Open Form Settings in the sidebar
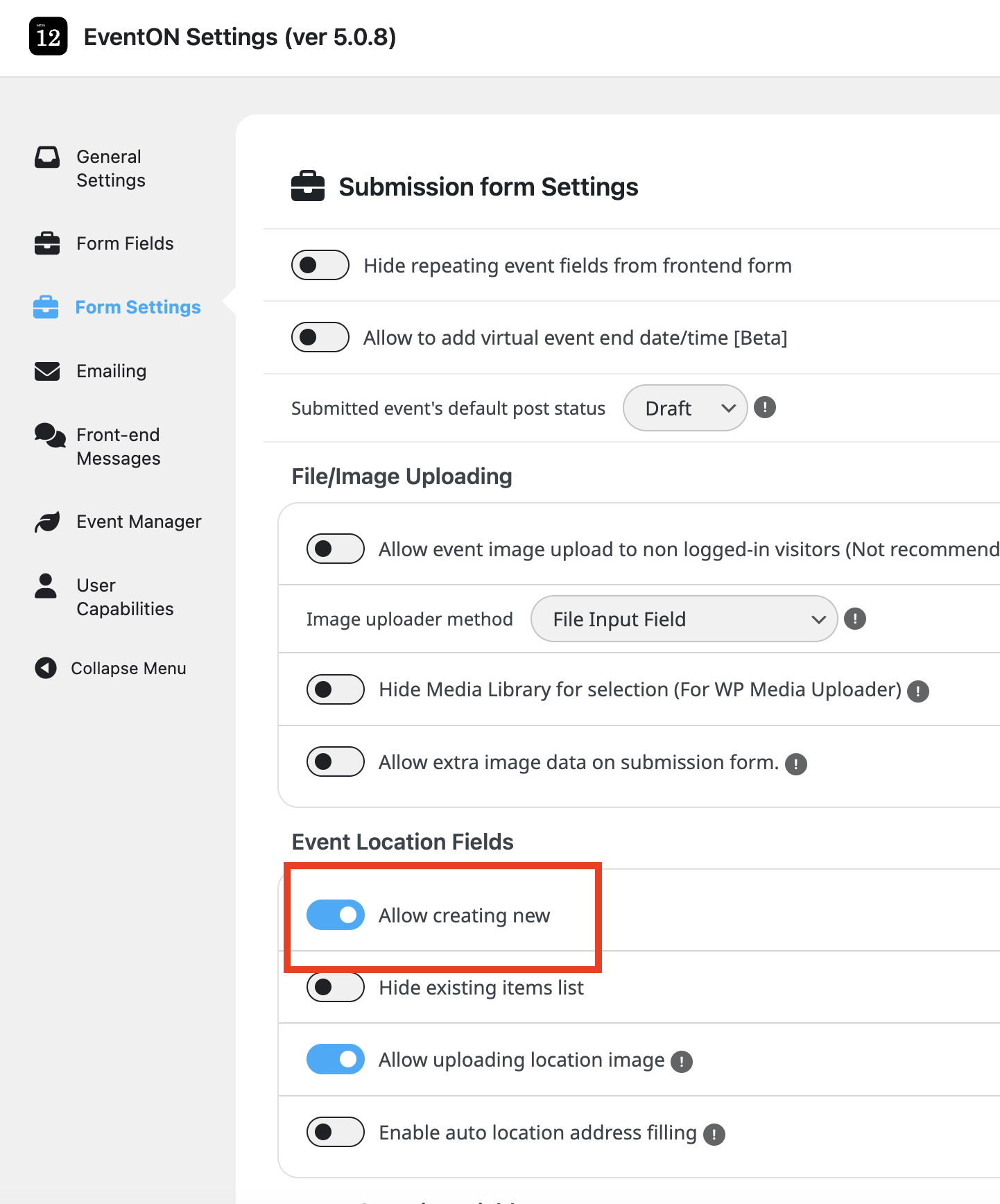 137,307
